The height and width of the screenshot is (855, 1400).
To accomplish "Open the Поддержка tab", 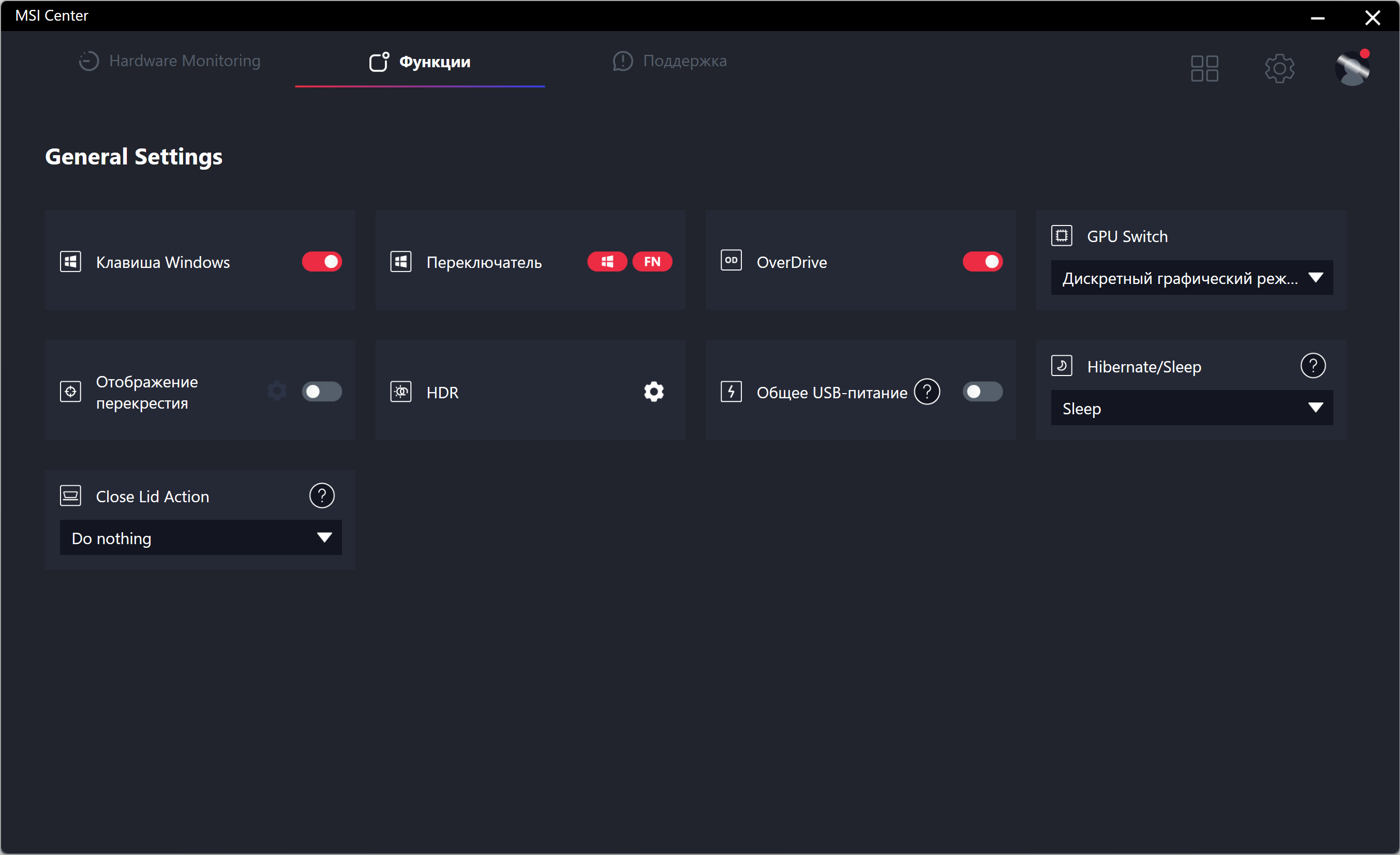I will click(x=669, y=61).
